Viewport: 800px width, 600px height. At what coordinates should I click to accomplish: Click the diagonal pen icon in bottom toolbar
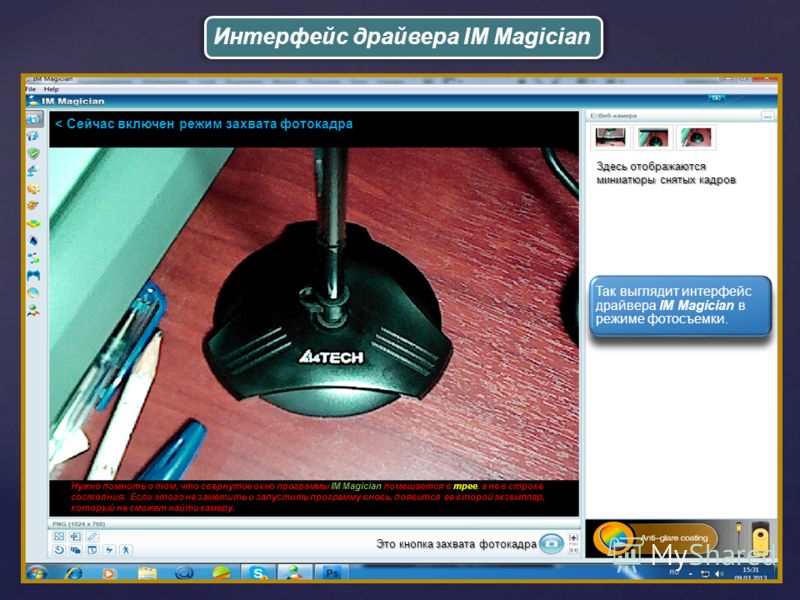pos(92,536)
